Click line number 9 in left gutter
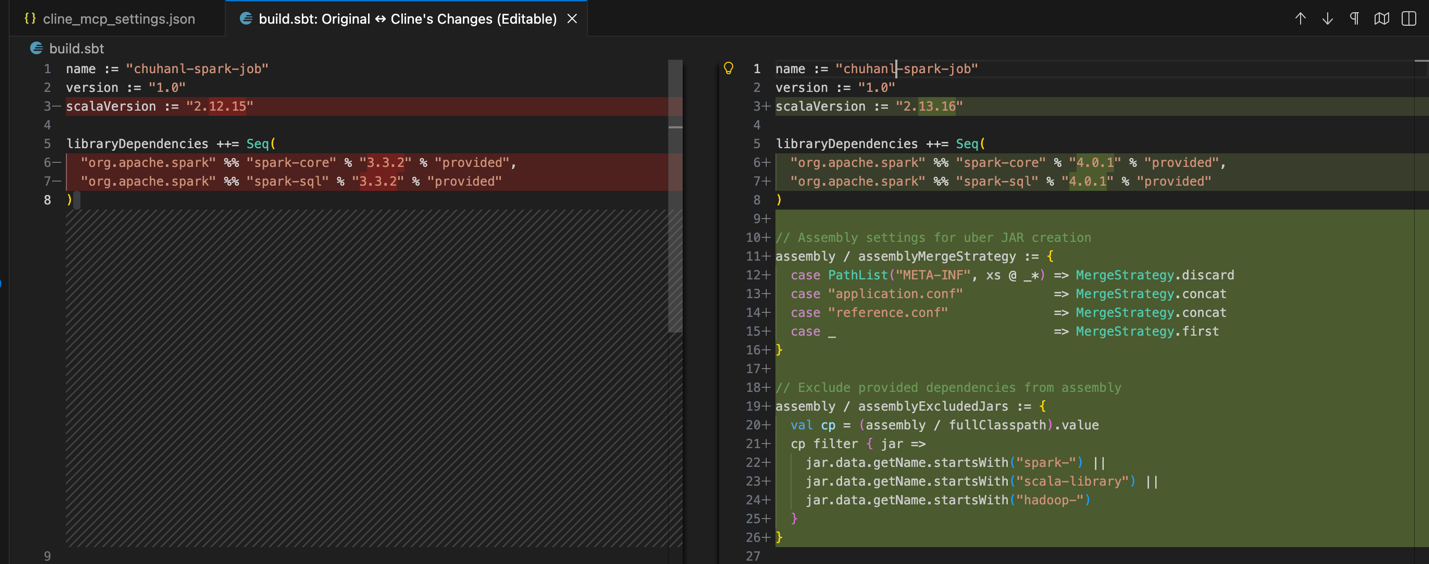 (47, 556)
